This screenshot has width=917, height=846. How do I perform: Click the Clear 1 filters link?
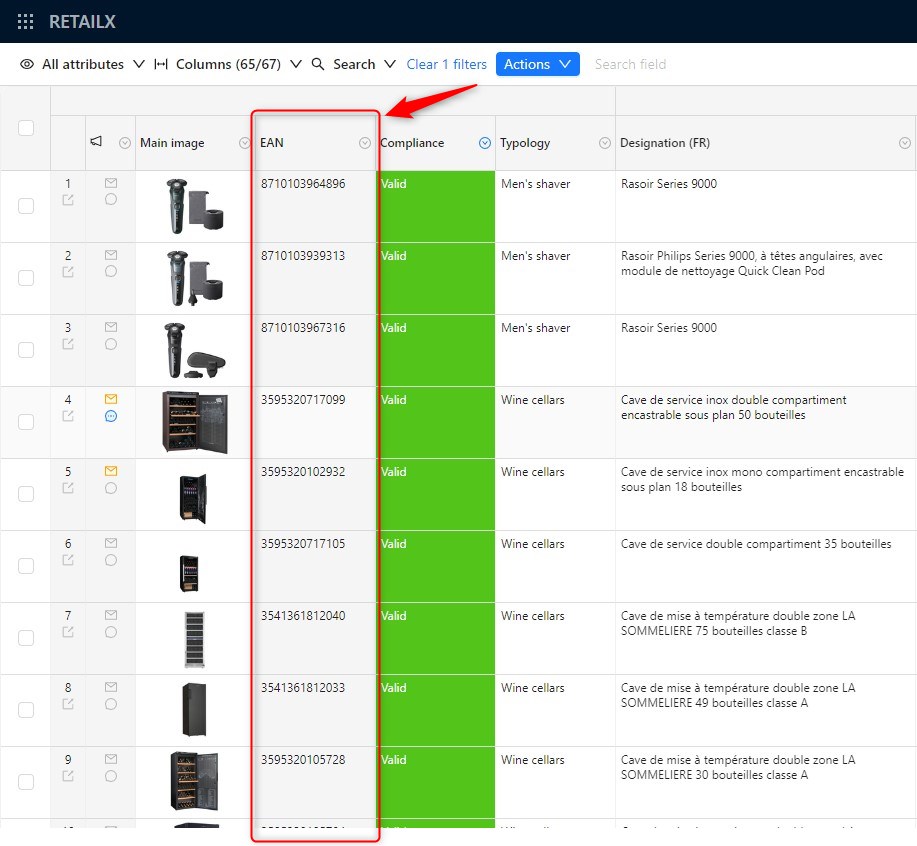446,64
